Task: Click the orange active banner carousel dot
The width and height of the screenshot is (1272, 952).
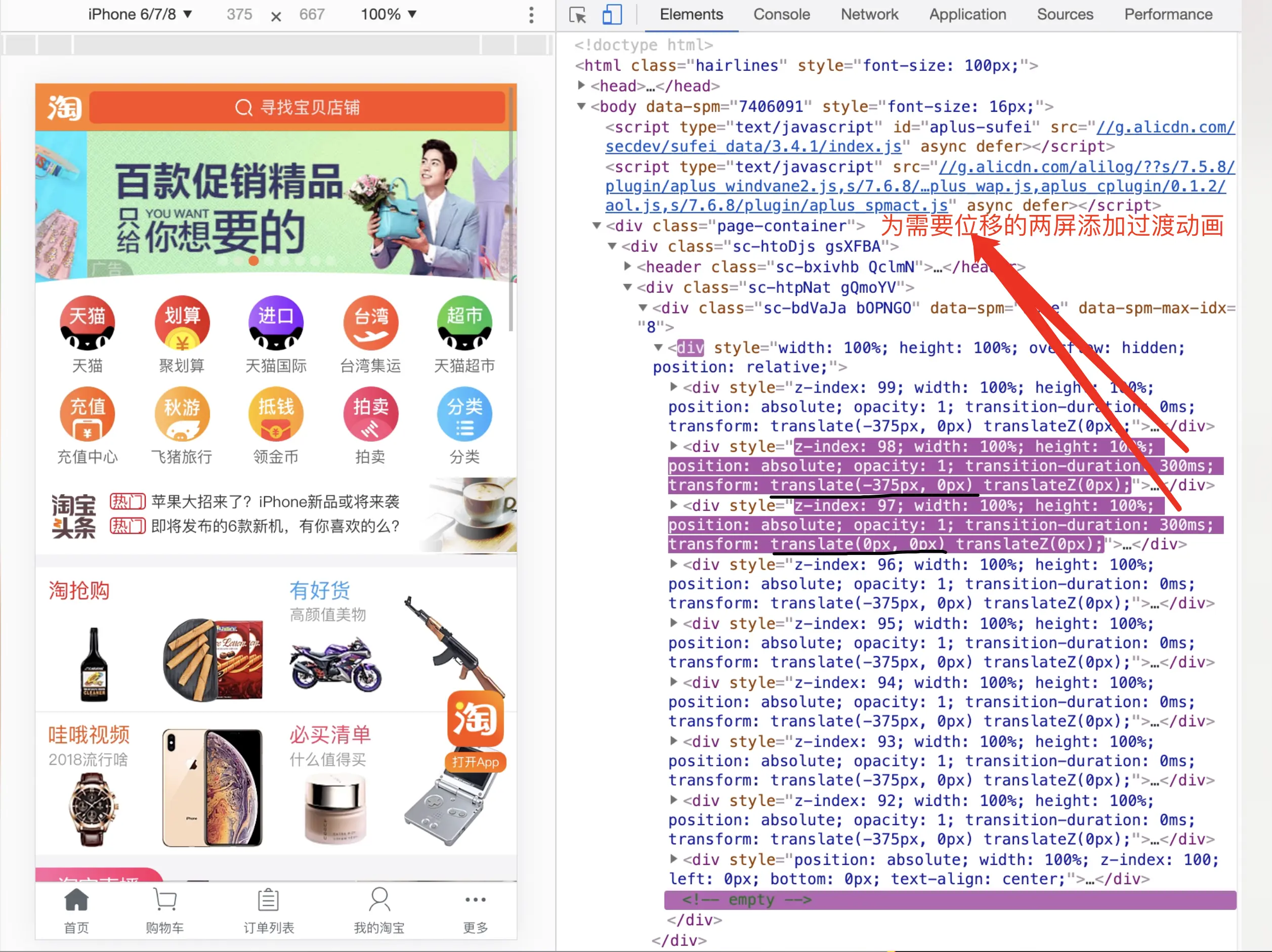Action: [x=253, y=261]
